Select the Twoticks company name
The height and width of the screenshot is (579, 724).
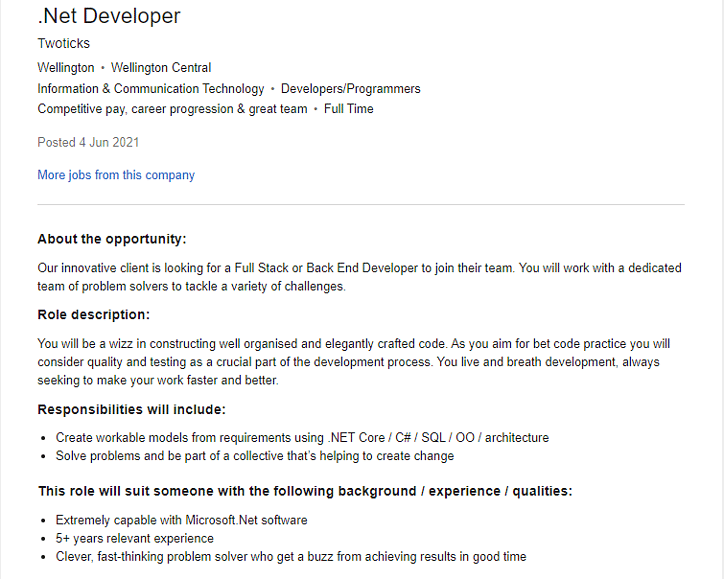point(63,44)
